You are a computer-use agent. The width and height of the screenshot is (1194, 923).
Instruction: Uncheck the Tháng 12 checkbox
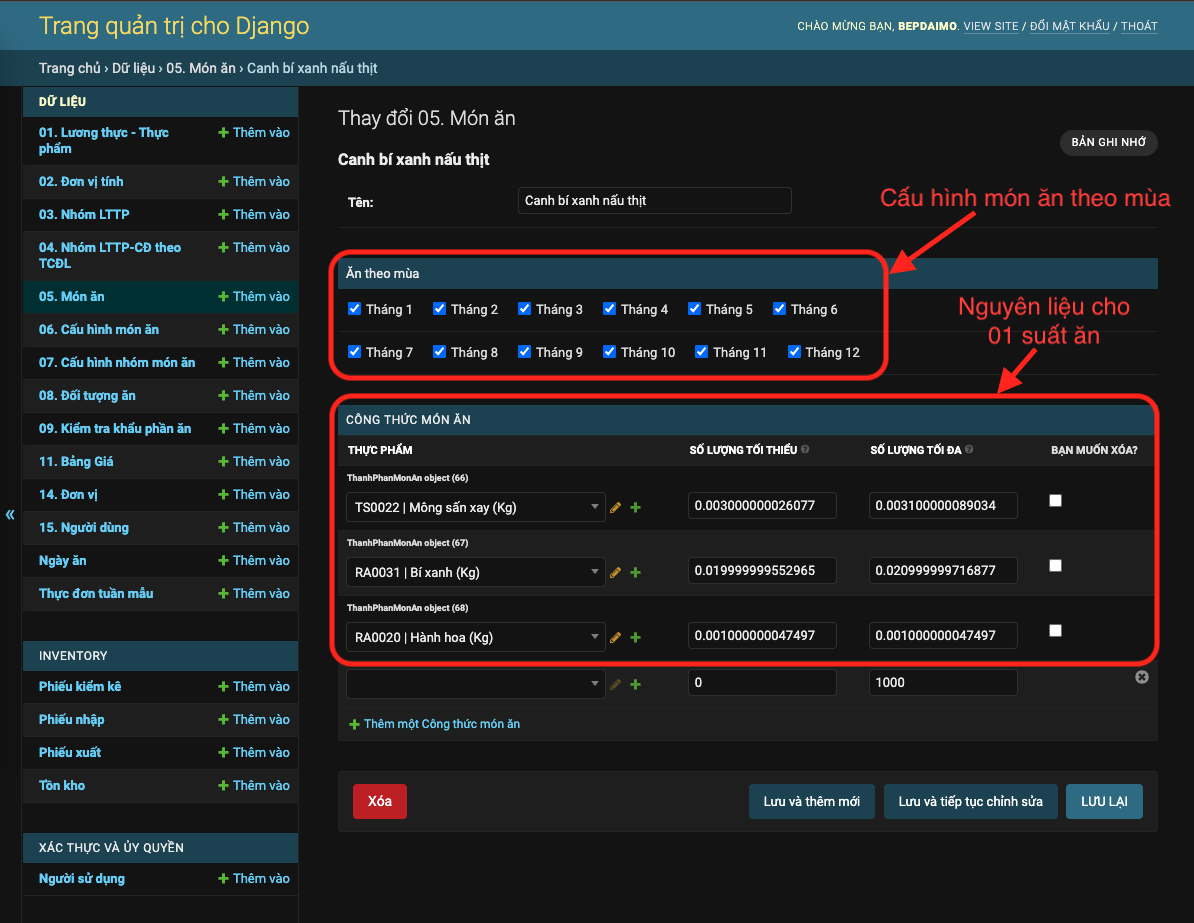tap(794, 351)
